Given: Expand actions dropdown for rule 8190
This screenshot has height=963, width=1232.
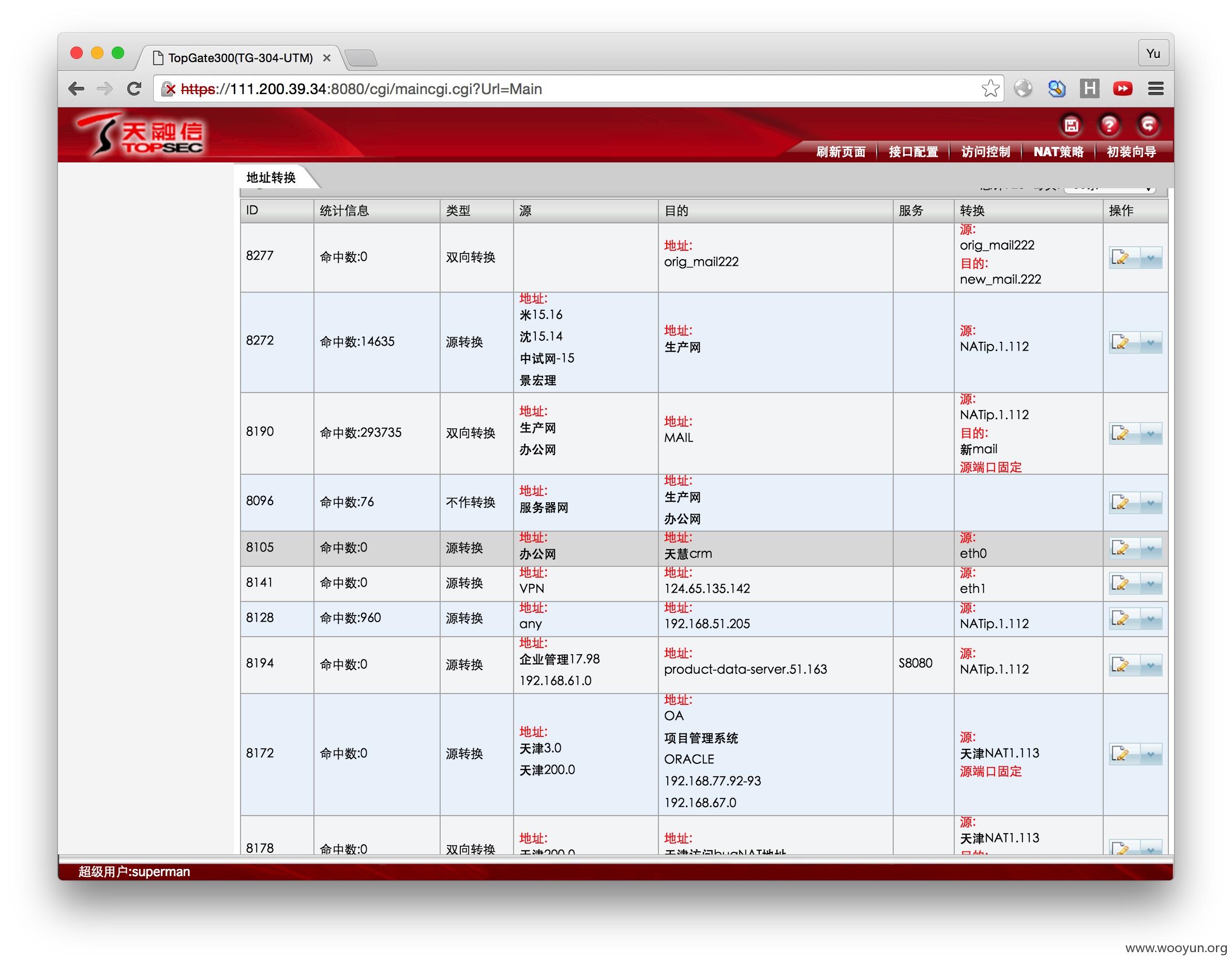Looking at the screenshot, I should 1151,433.
